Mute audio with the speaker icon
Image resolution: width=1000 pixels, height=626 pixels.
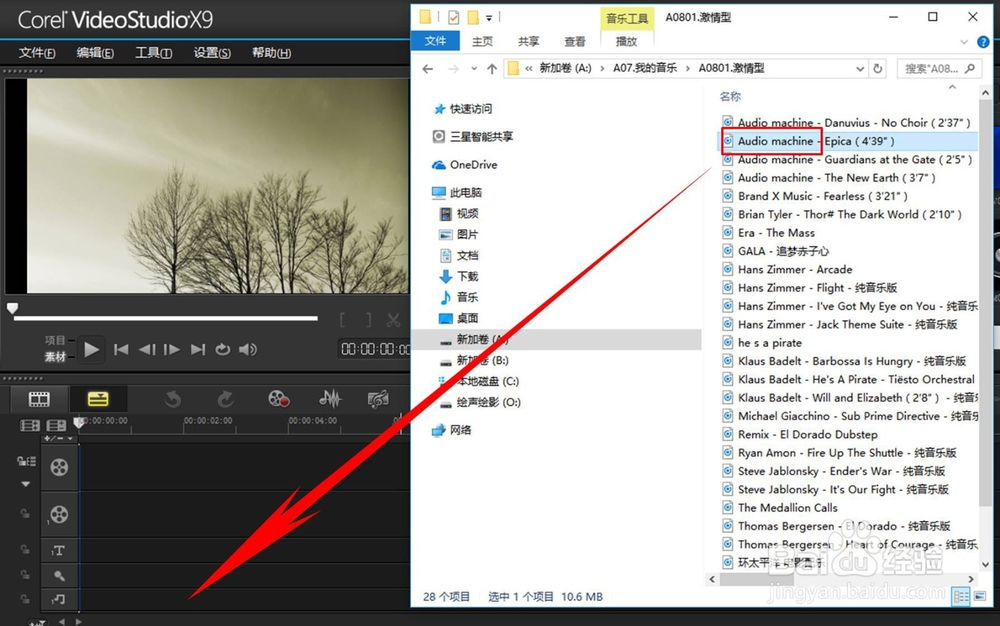coord(248,350)
